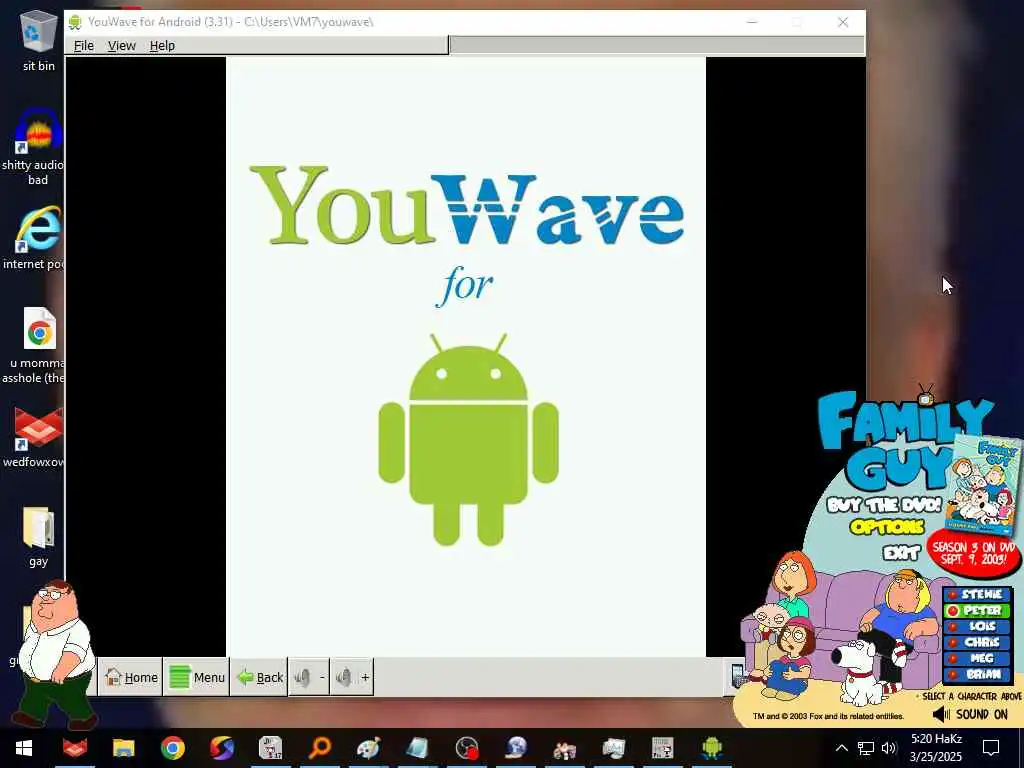The height and width of the screenshot is (768, 1024).
Task: Open the blue notebook taskbar app
Action: pos(418,748)
